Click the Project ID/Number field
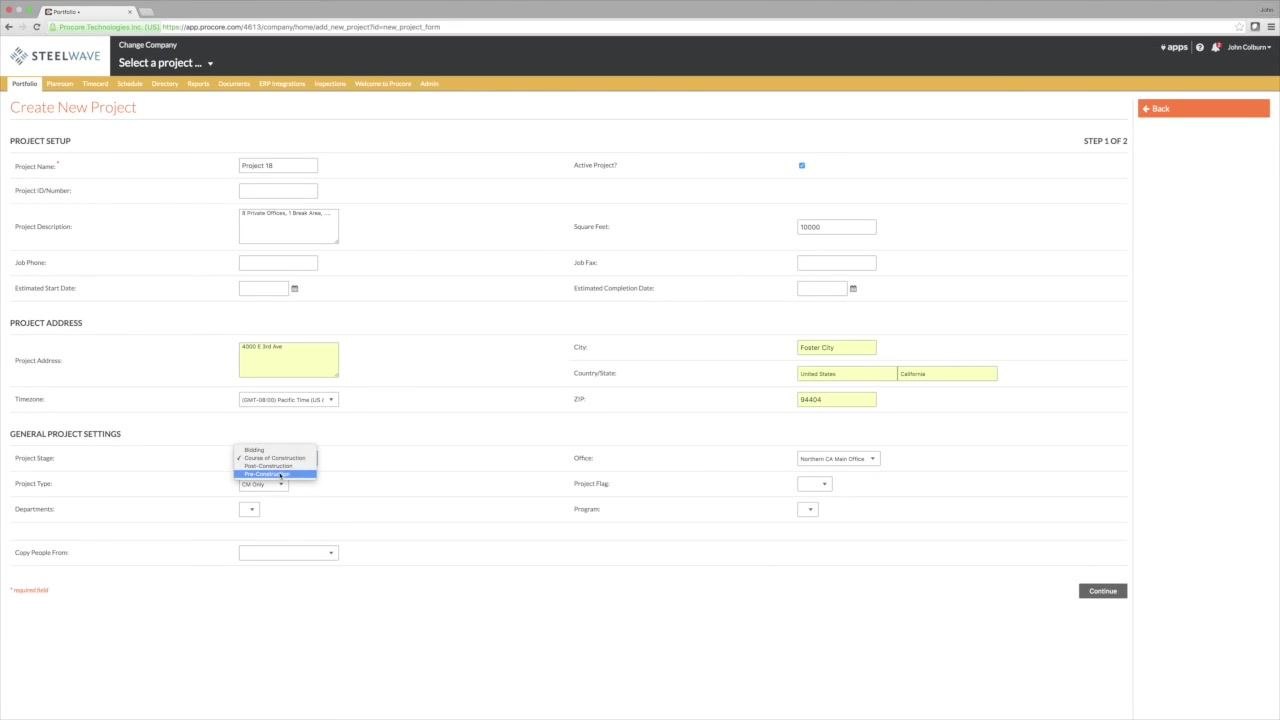Screen dimensions: 1280x720 pos(278,191)
